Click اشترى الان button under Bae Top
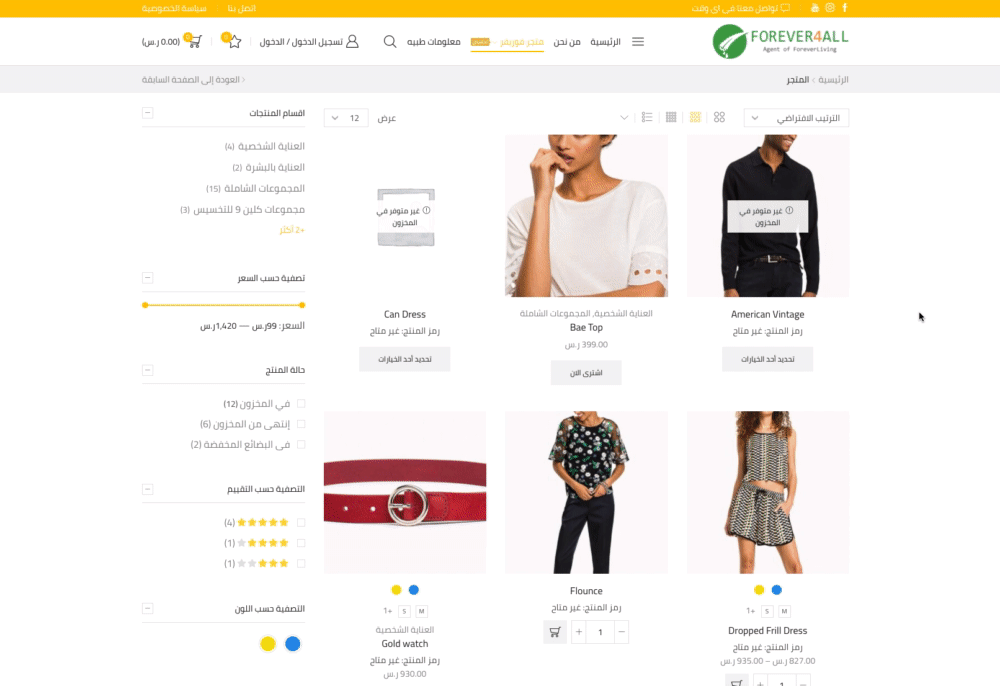The height and width of the screenshot is (686, 1000). click(586, 372)
